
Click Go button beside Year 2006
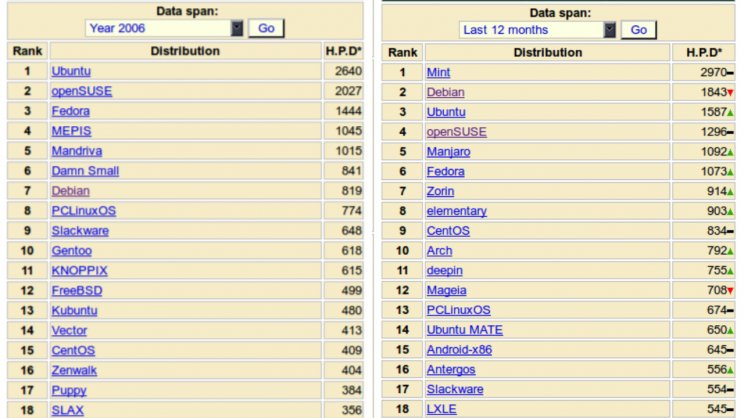tap(266, 28)
